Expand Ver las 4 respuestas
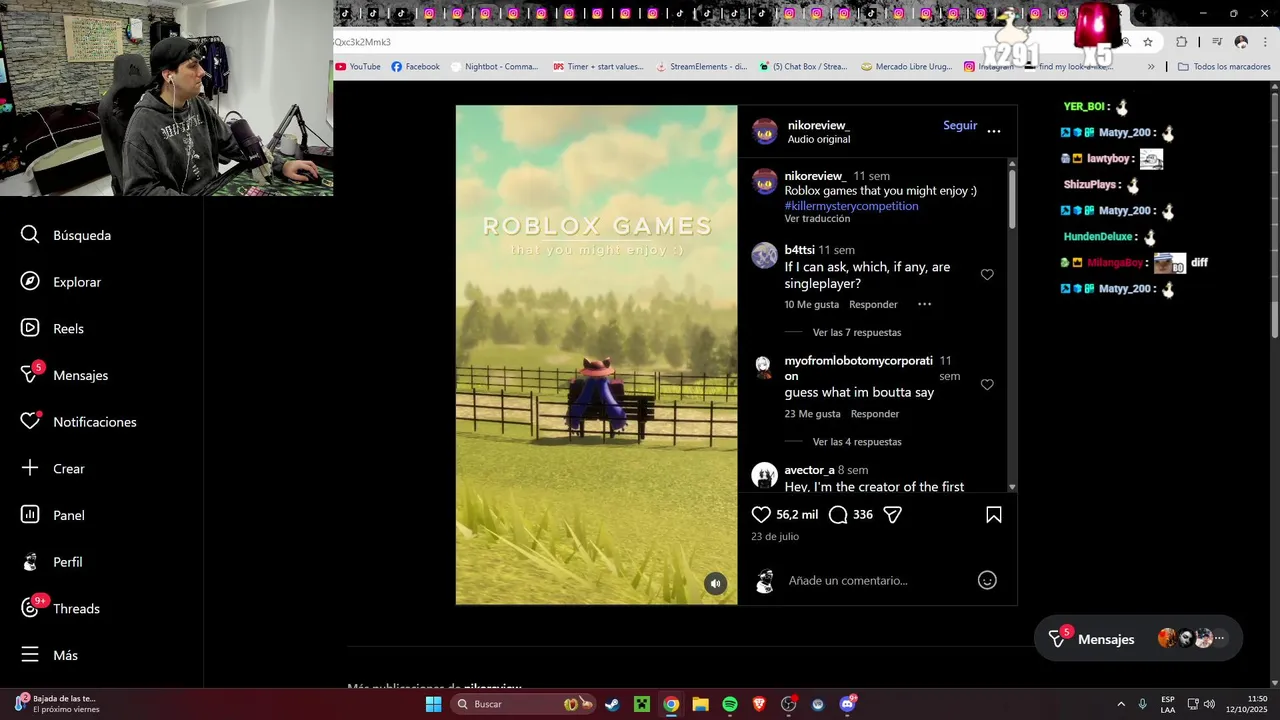Screen dimensions: 1280x720 857,442
